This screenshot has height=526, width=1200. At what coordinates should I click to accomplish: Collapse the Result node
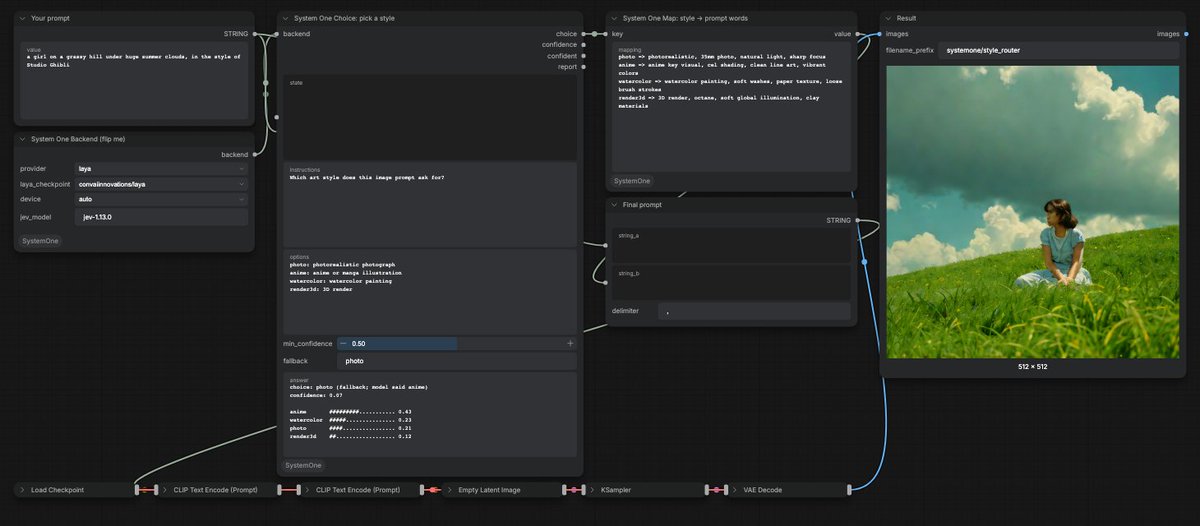[889, 18]
